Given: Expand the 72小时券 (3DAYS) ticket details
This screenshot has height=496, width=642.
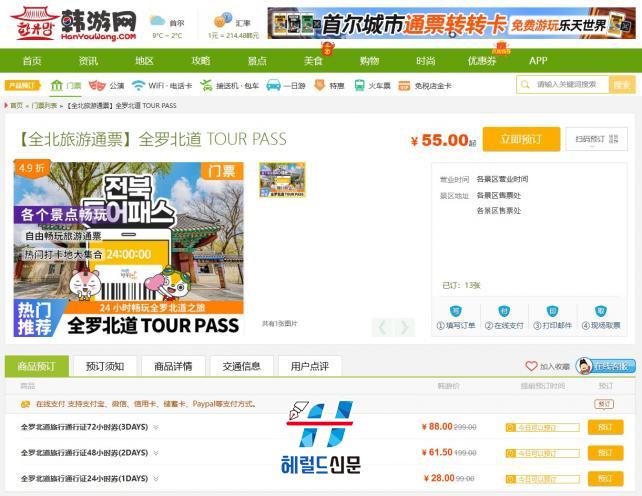Looking at the screenshot, I should (x=156, y=427).
